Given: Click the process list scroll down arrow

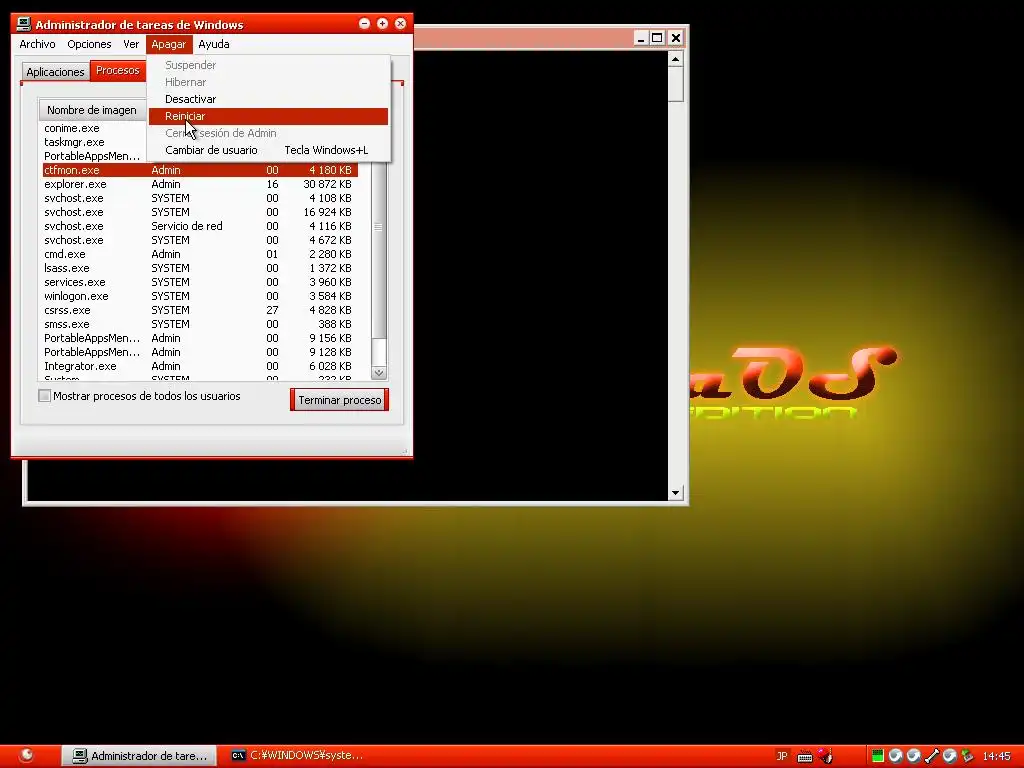Looking at the screenshot, I should coord(379,373).
